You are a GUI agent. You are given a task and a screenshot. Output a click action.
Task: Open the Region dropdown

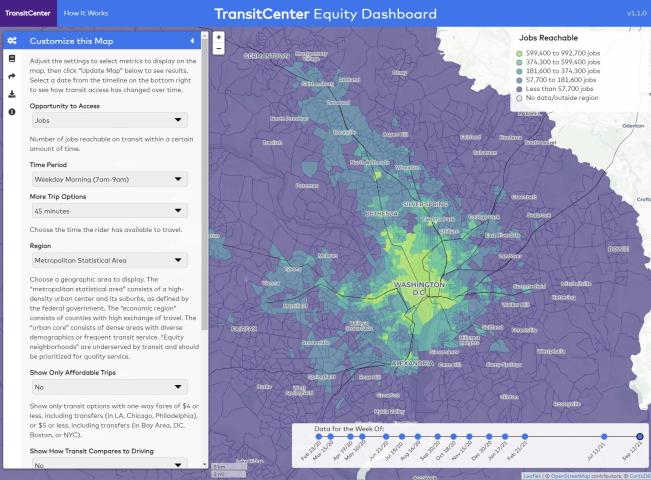[110, 260]
